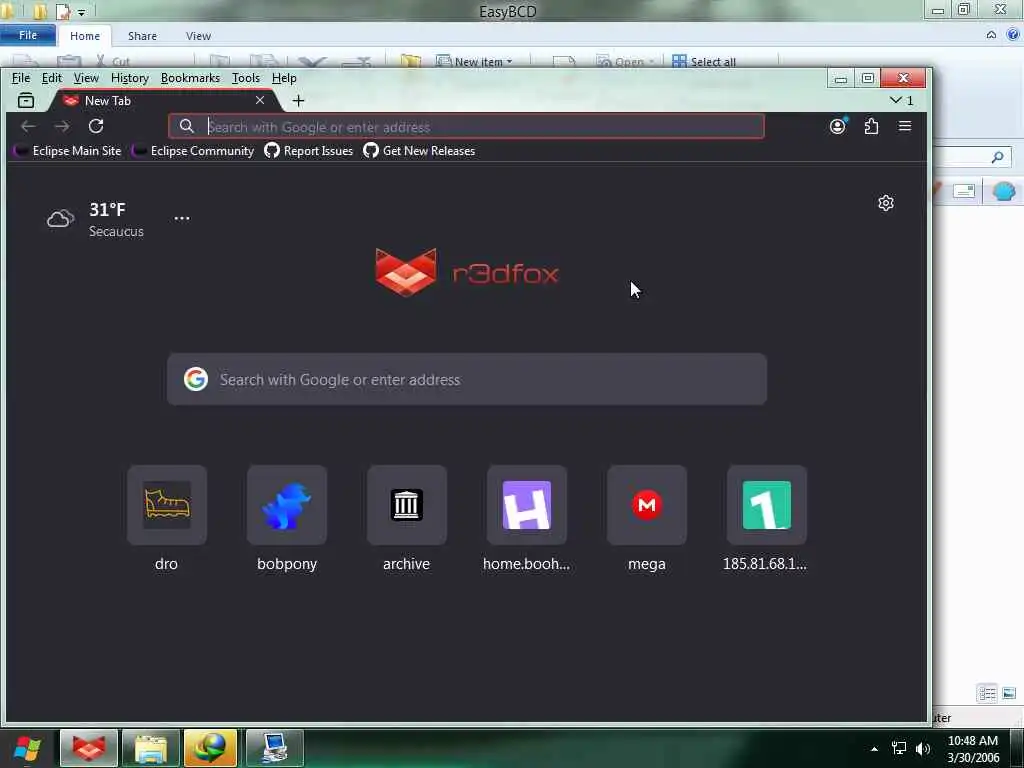This screenshot has height=768, width=1024.
Task: Open the volume speaker tray icon
Action: tap(923, 748)
